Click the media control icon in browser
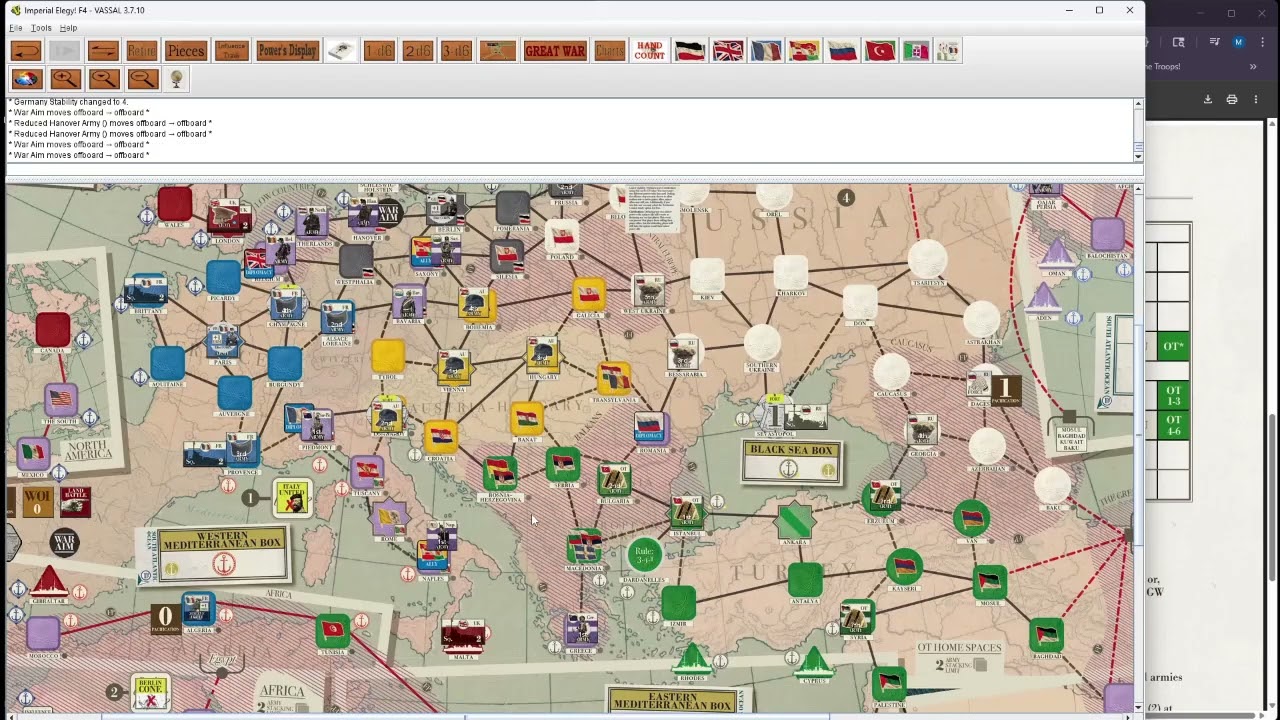Viewport: 1280px width, 720px height. (x=1214, y=42)
